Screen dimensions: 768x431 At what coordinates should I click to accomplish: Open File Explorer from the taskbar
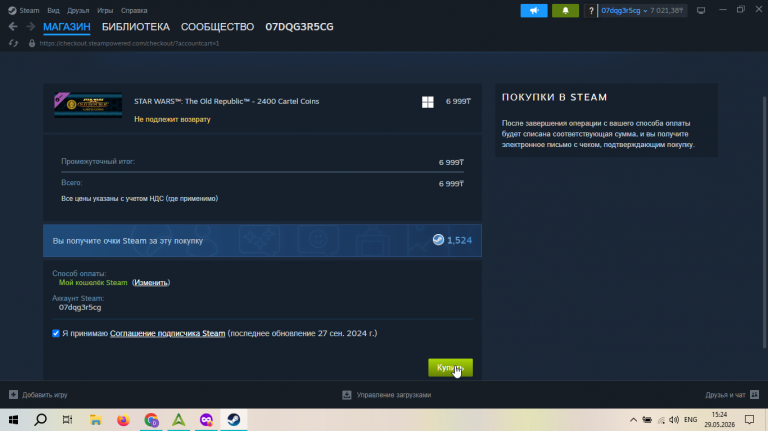pos(96,420)
